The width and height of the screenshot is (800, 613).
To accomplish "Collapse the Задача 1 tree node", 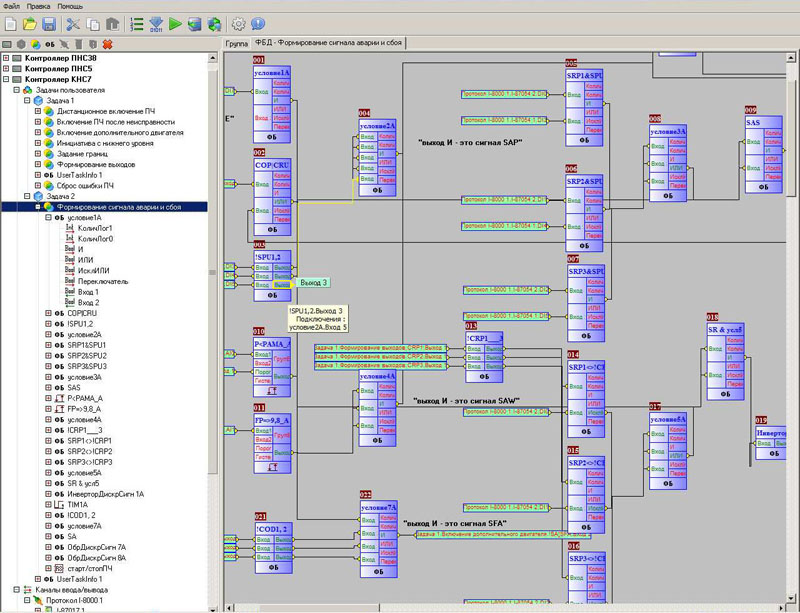I will click(27, 101).
